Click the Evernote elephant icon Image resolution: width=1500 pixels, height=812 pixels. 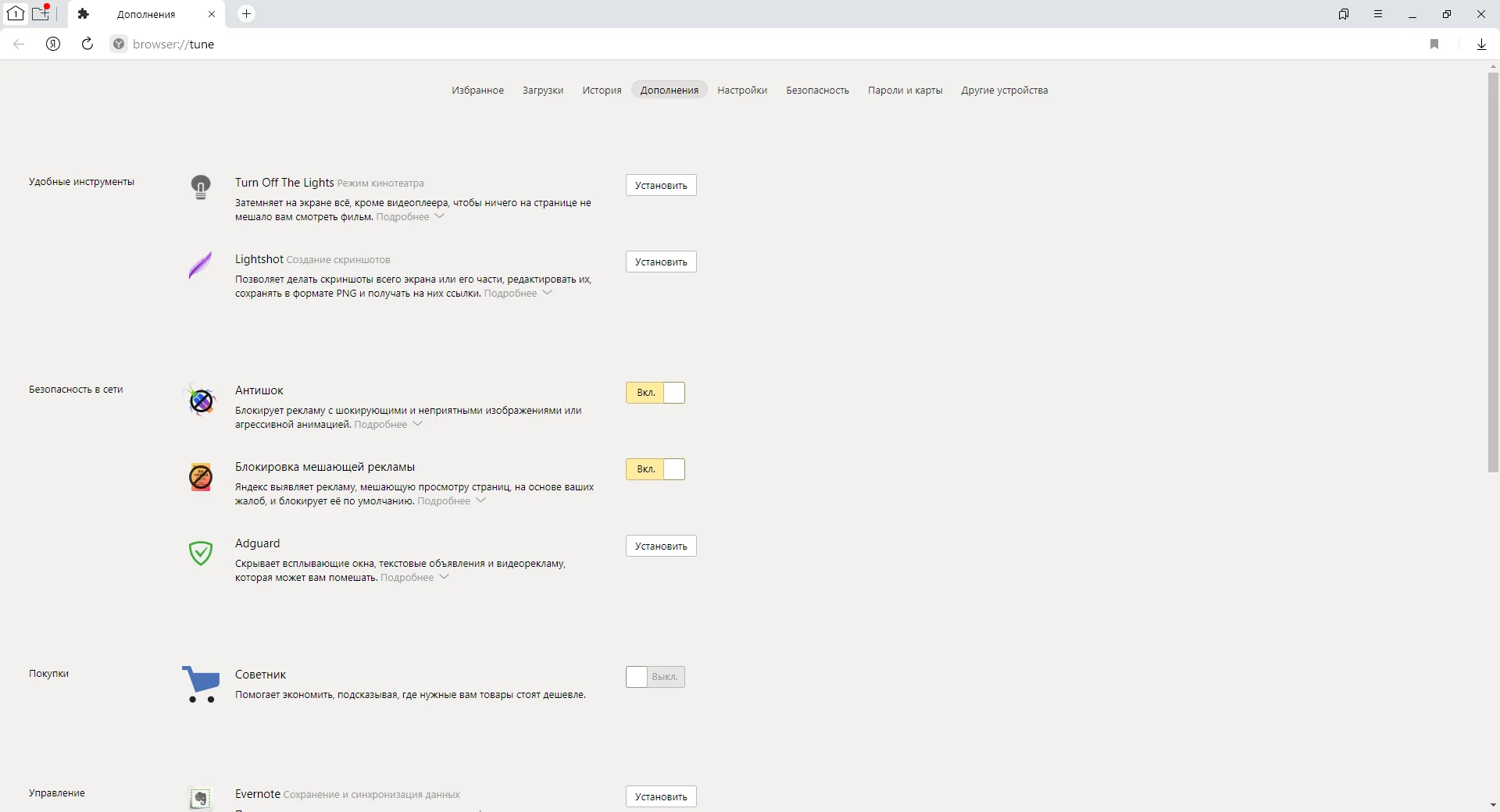[201, 798]
